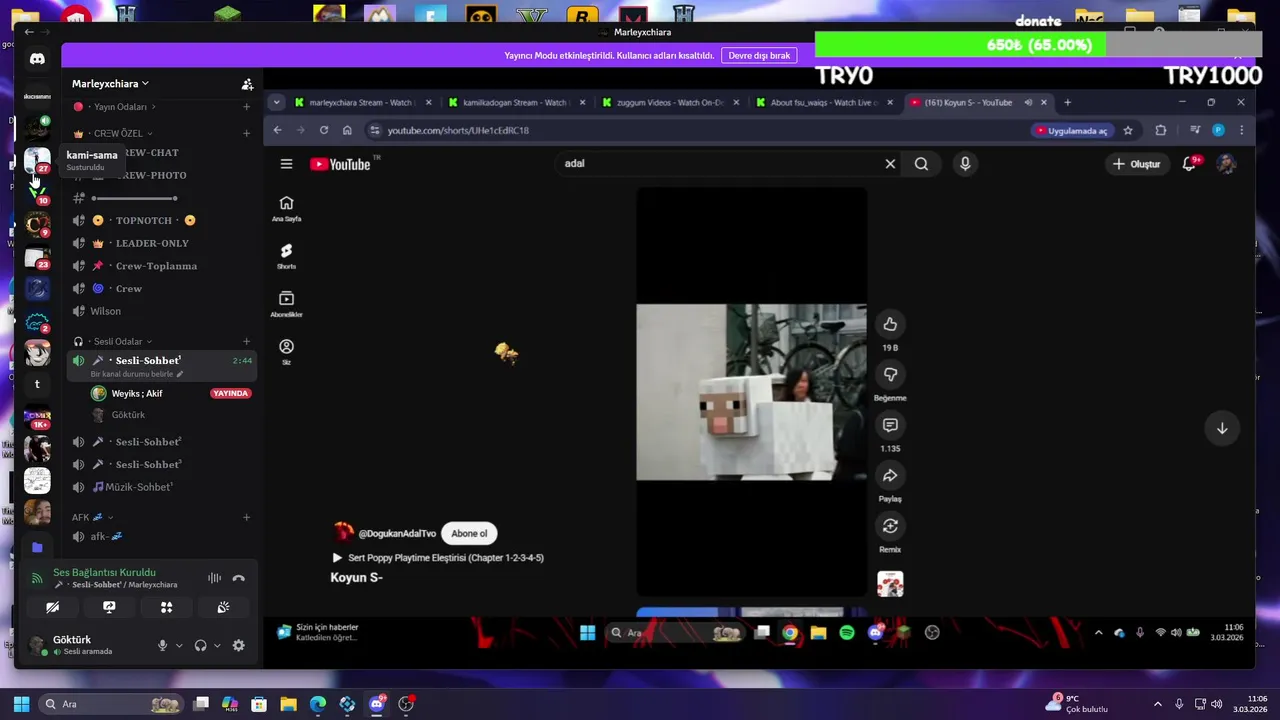Open the YouTube hamburger guide menu
1280x720 pixels.
pos(286,164)
